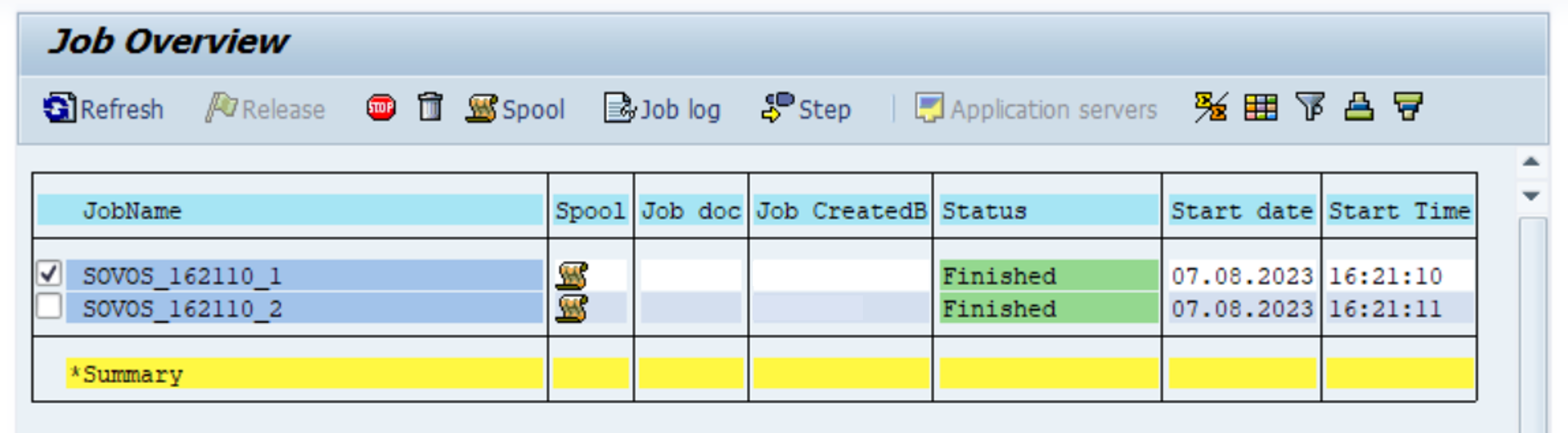This screenshot has width=1568, height=433.
Task: Check the SOVOS_162110_2 job checkbox
Action: point(49,307)
